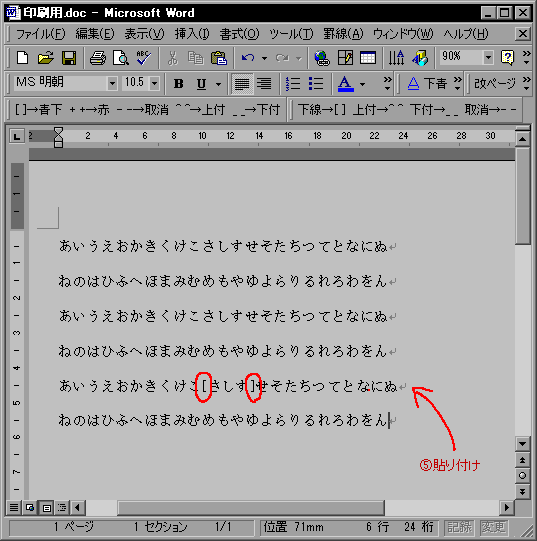Change text direction icon
The height and width of the screenshot is (541, 537).
tap(397, 58)
